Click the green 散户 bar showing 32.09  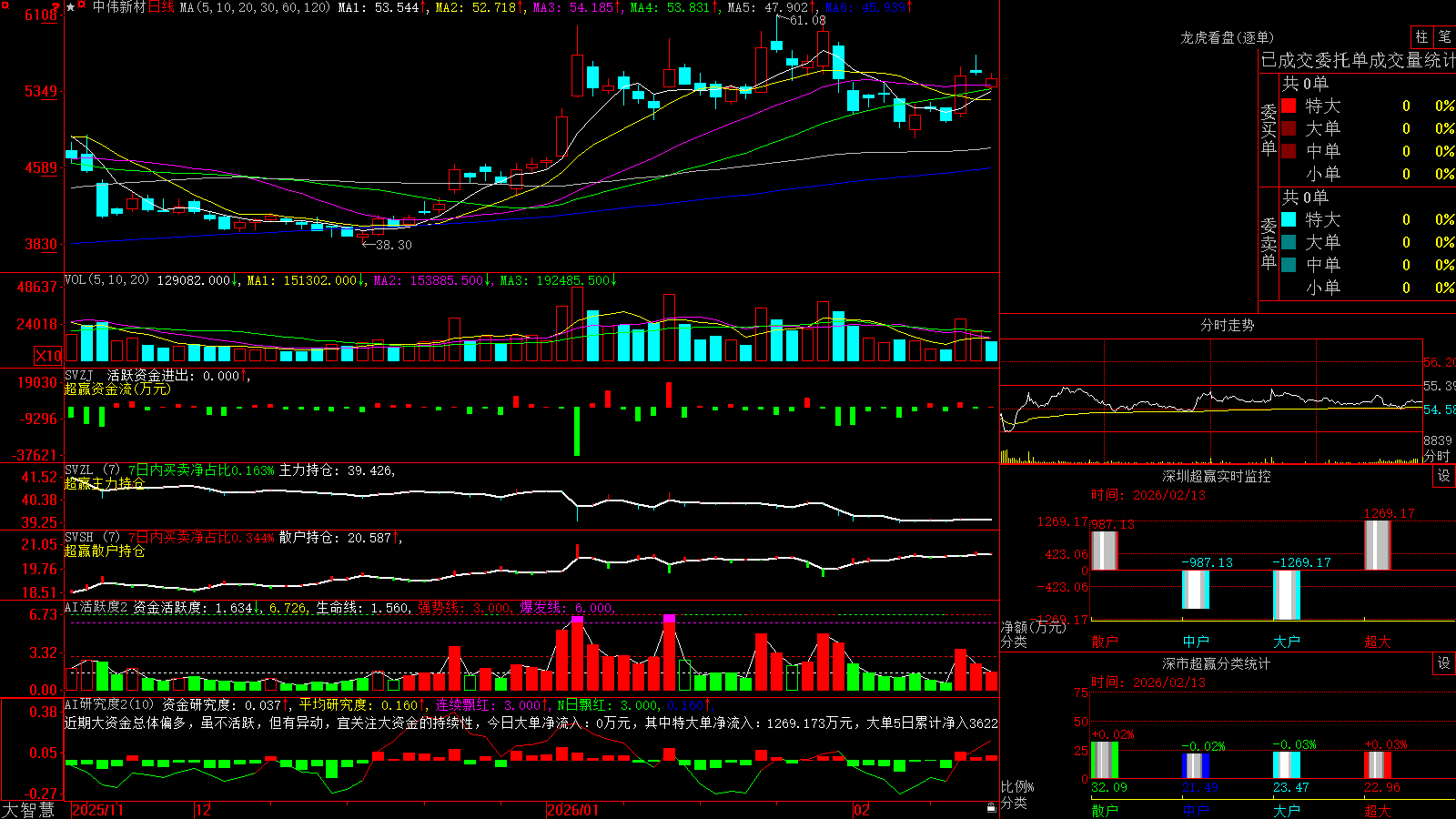(1105, 760)
